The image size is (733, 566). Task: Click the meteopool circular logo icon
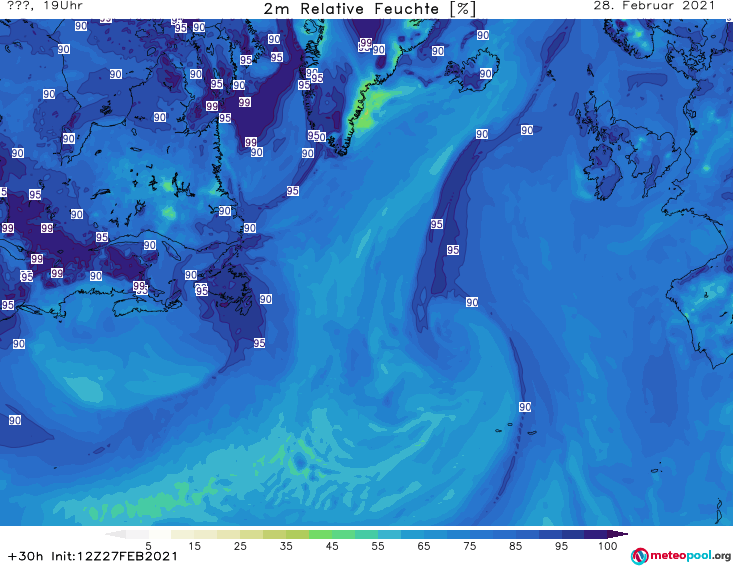(639, 556)
